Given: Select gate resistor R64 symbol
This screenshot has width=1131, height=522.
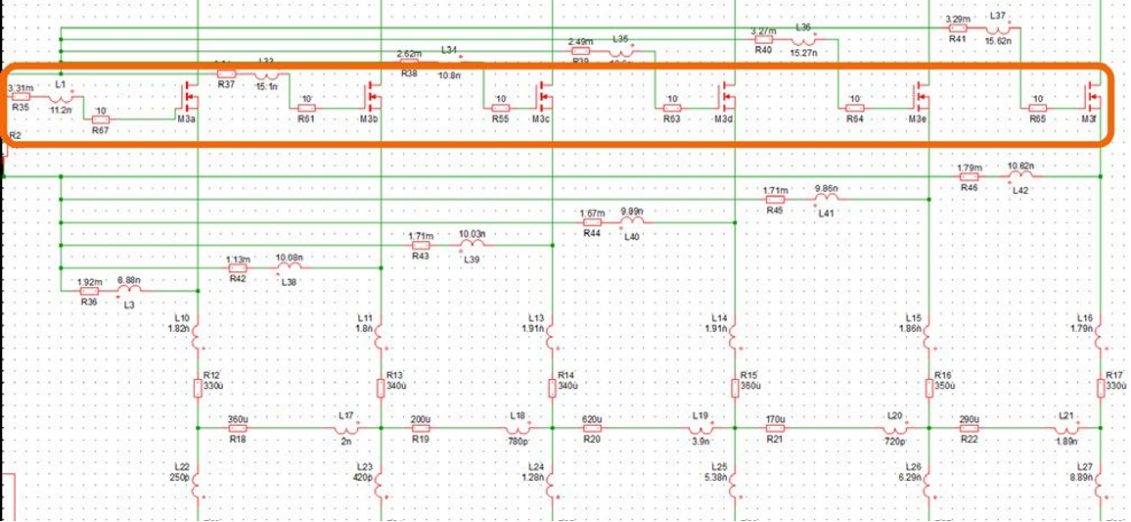Looking at the screenshot, I should point(855,108).
